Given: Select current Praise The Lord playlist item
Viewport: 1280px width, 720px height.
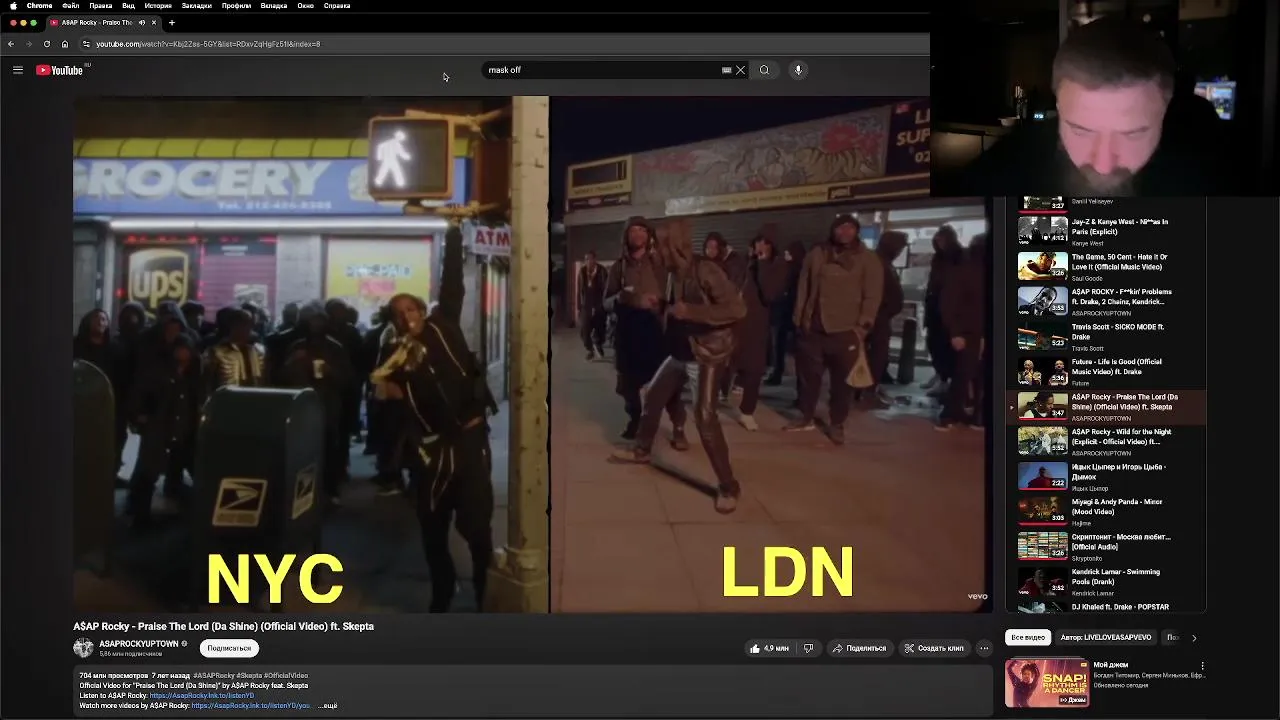Looking at the screenshot, I should 1106,406.
